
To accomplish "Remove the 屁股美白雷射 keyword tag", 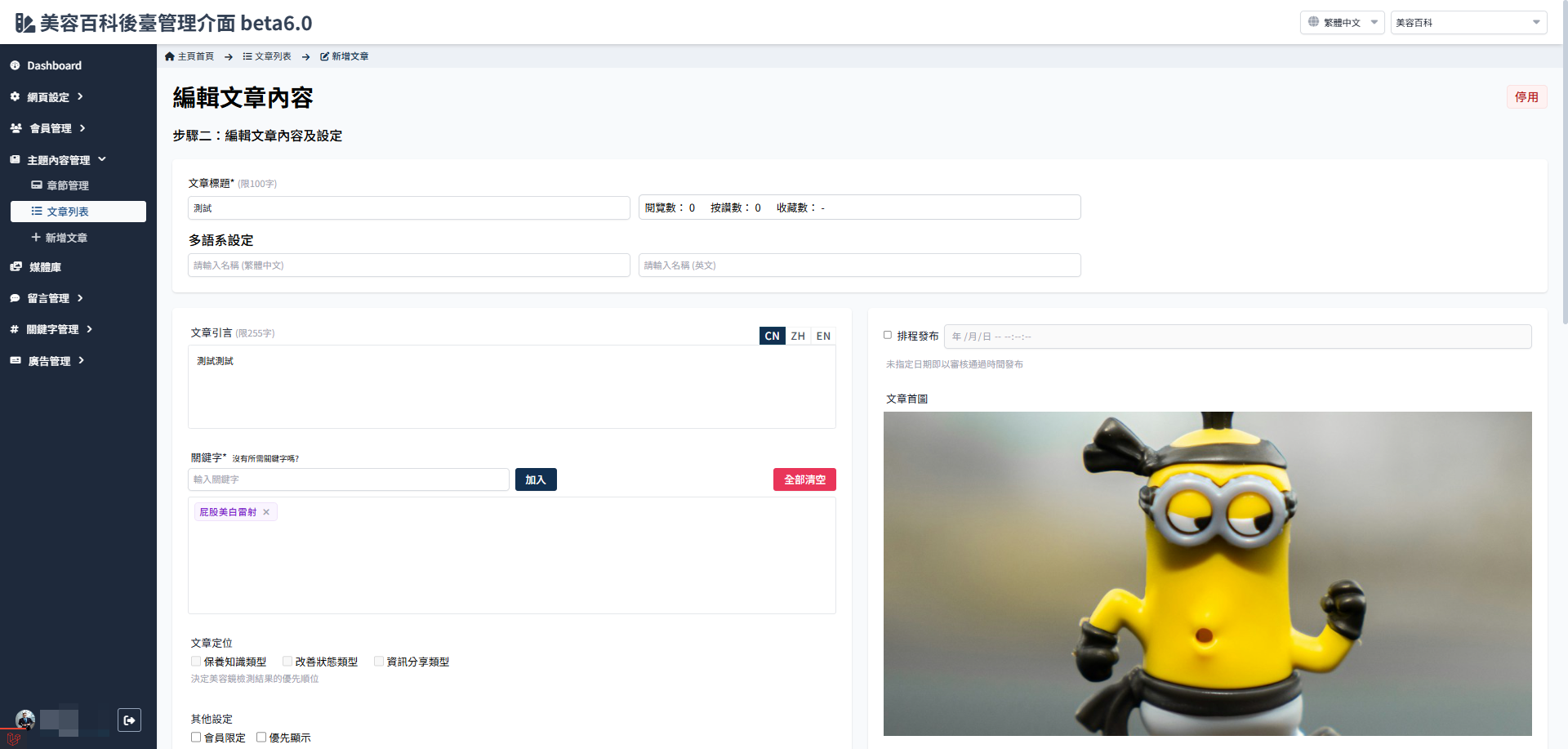I will pos(266,512).
